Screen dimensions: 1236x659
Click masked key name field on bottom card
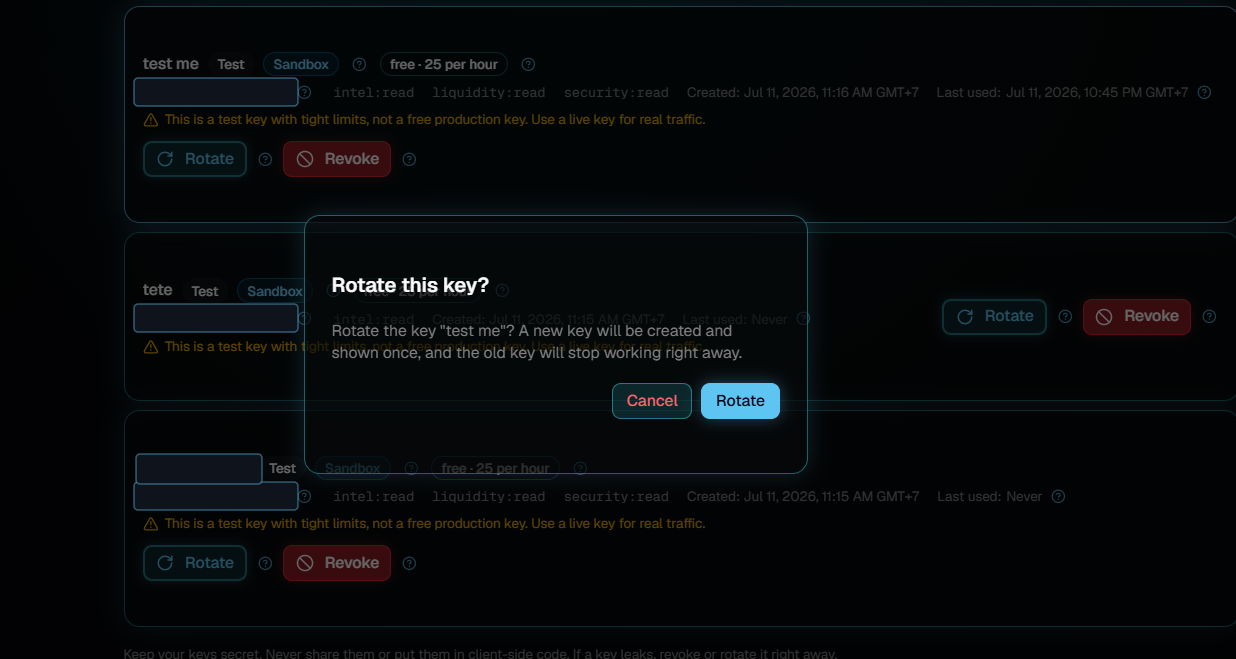(199, 469)
